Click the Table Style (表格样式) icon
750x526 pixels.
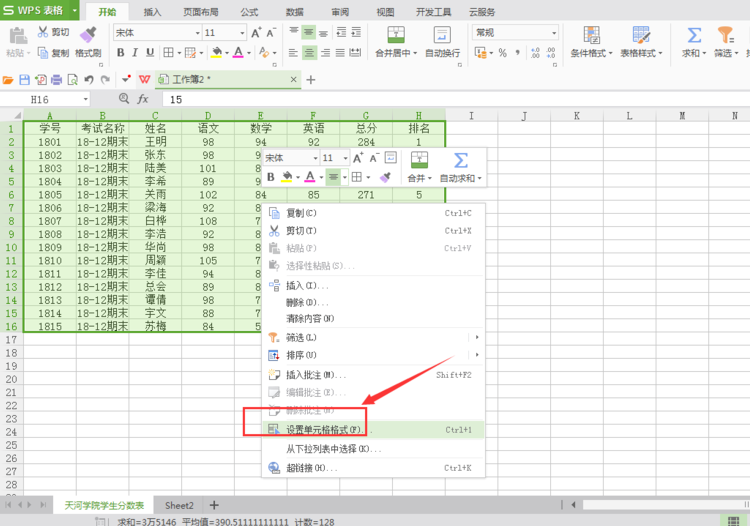point(640,35)
